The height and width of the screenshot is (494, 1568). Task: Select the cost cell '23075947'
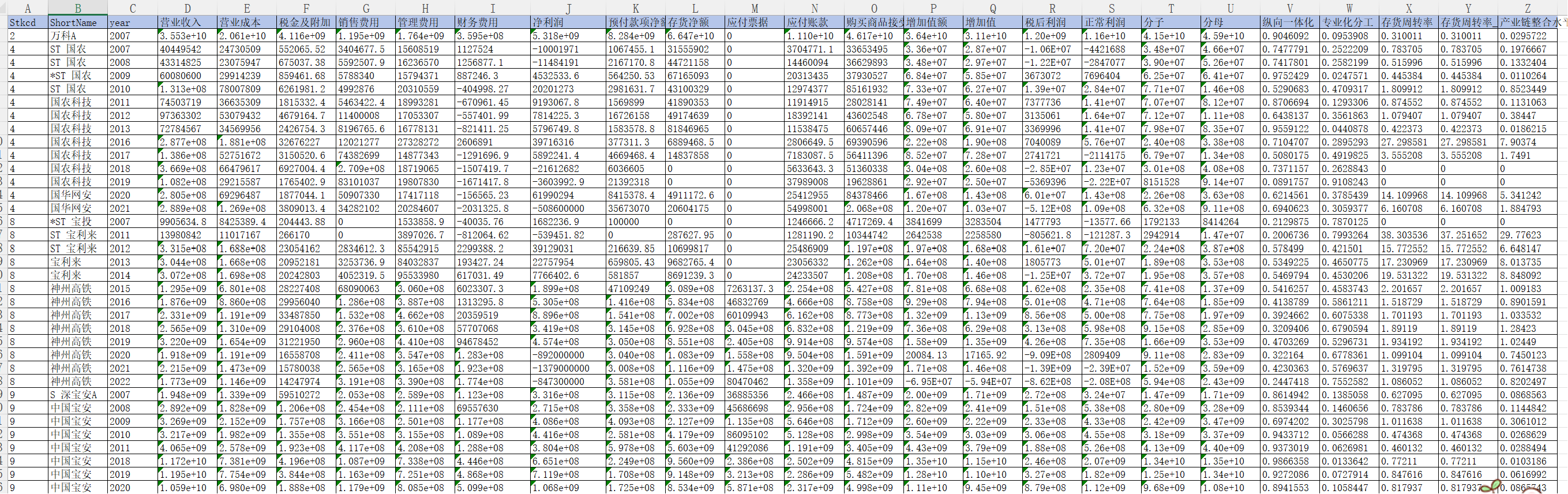pos(246,62)
